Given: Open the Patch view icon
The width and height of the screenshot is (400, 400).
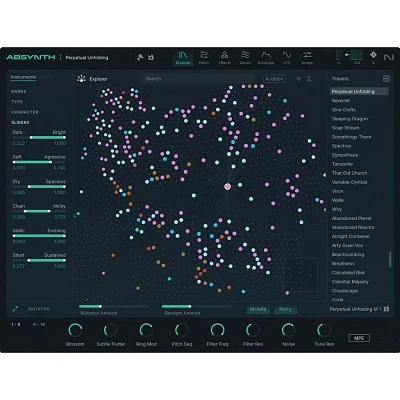Looking at the screenshot, I should (204, 57).
